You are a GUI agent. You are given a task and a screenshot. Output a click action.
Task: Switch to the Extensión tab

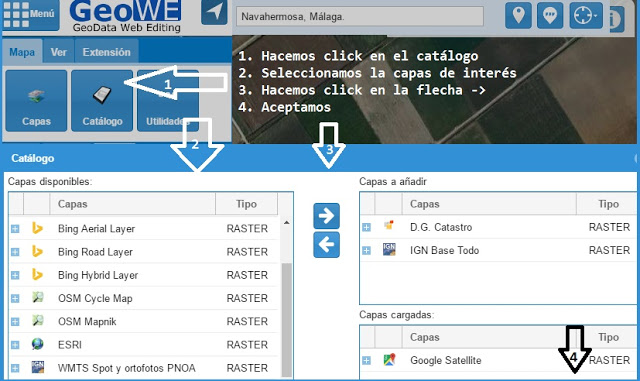pos(107,52)
